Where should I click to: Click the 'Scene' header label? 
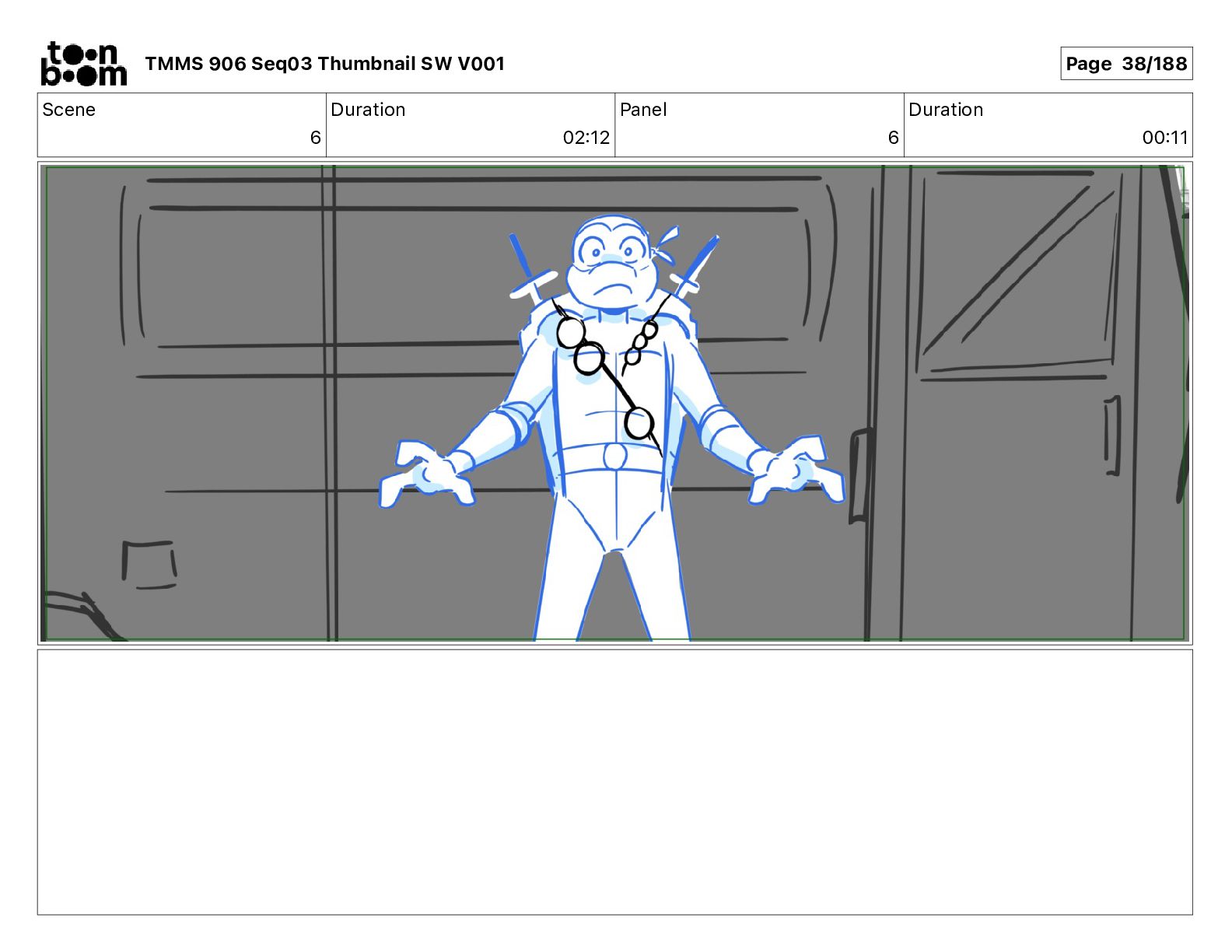(x=69, y=110)
